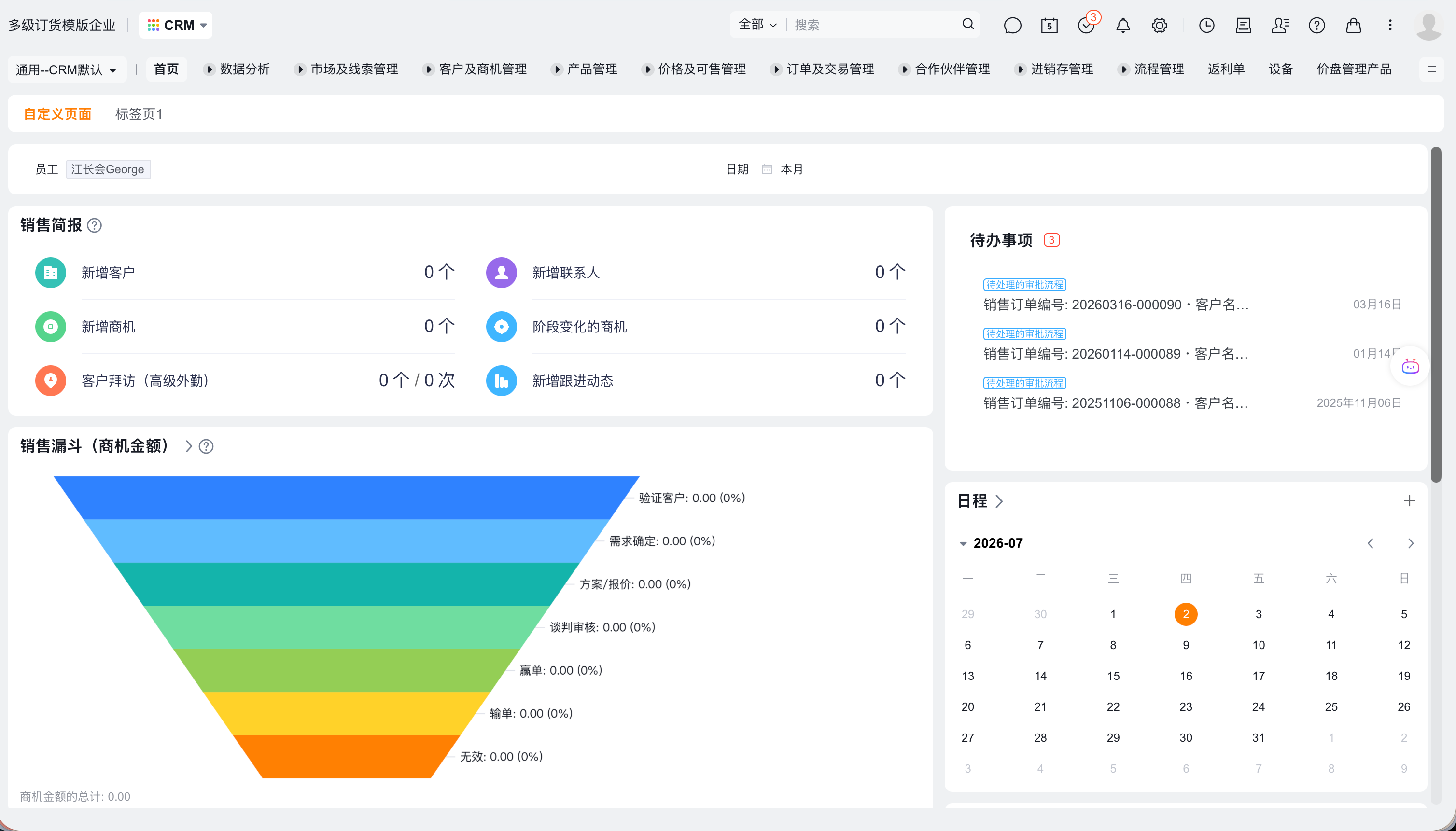
Task: Open the shopping bag icon
Action: pyautogui.click(x=1353, y=25)
